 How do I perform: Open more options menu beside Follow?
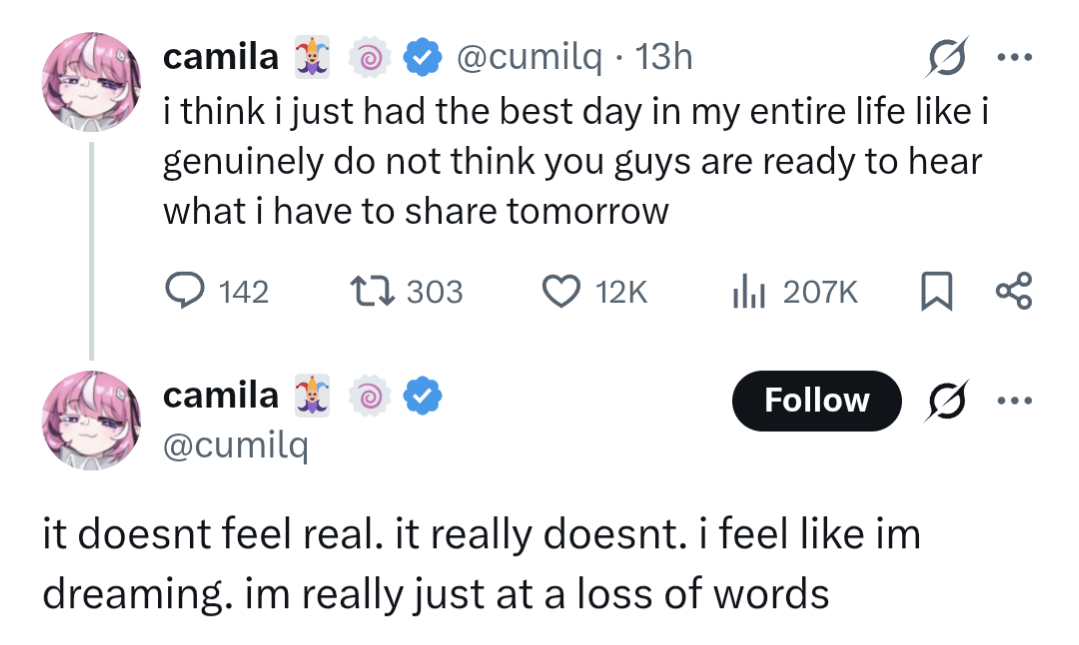1015,400
